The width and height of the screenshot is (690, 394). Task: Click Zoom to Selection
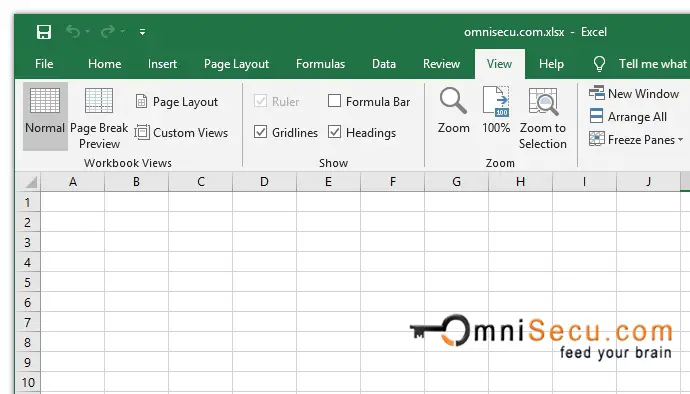[543, 117]
